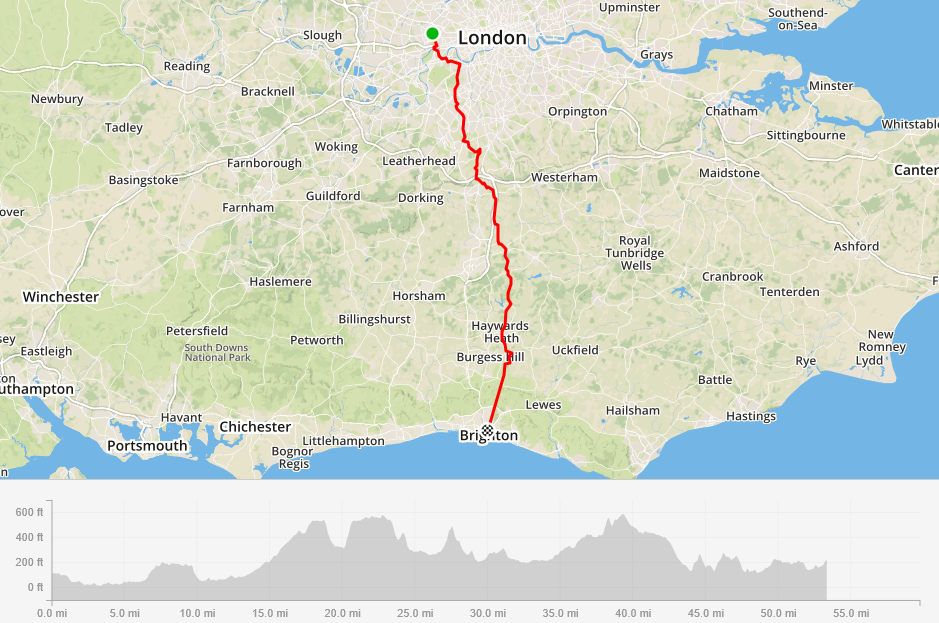
Task: Click the Hastings label on the coast
Action: [x=751, y=416]
